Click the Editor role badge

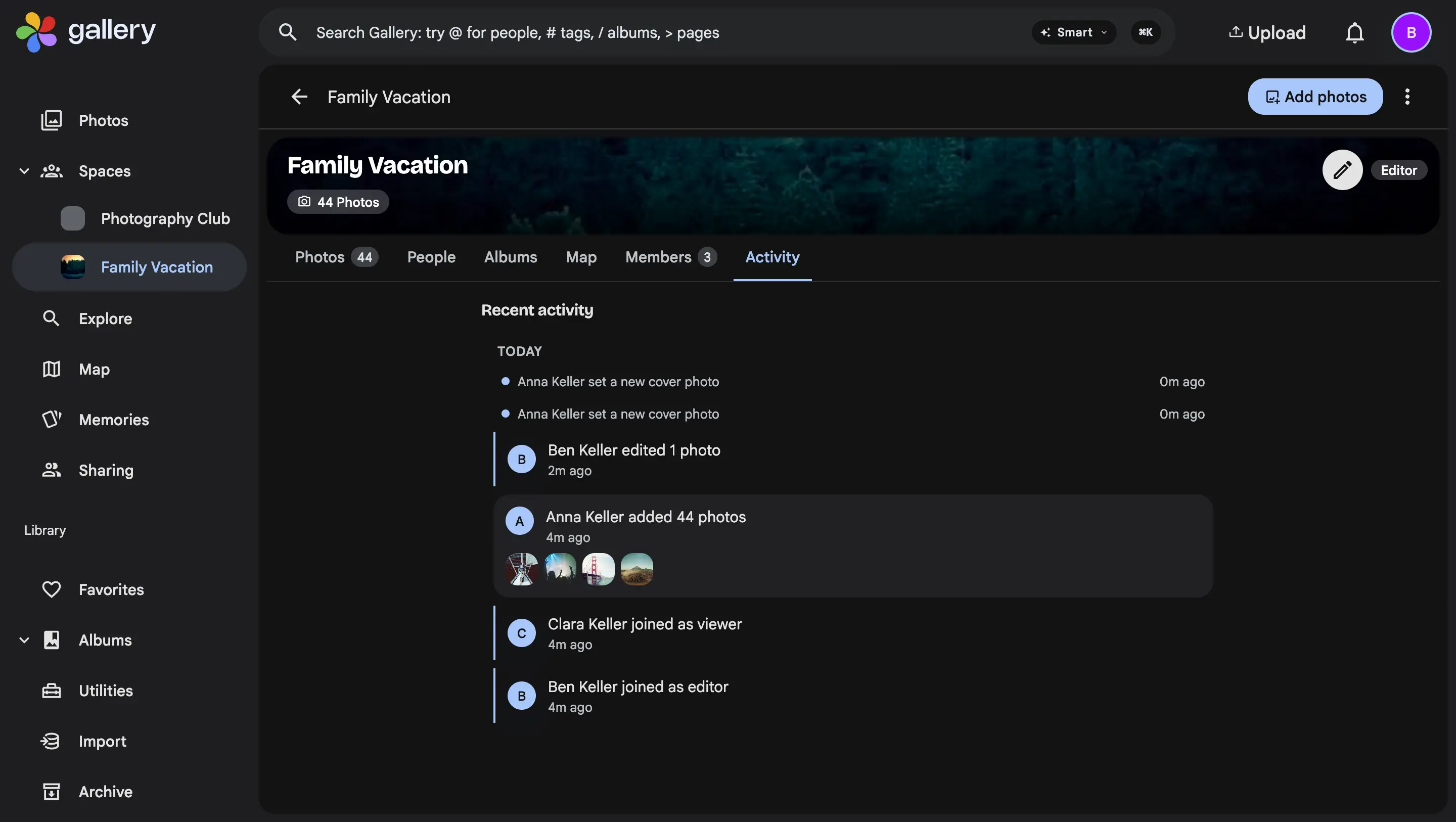(x=1399, y=170)
